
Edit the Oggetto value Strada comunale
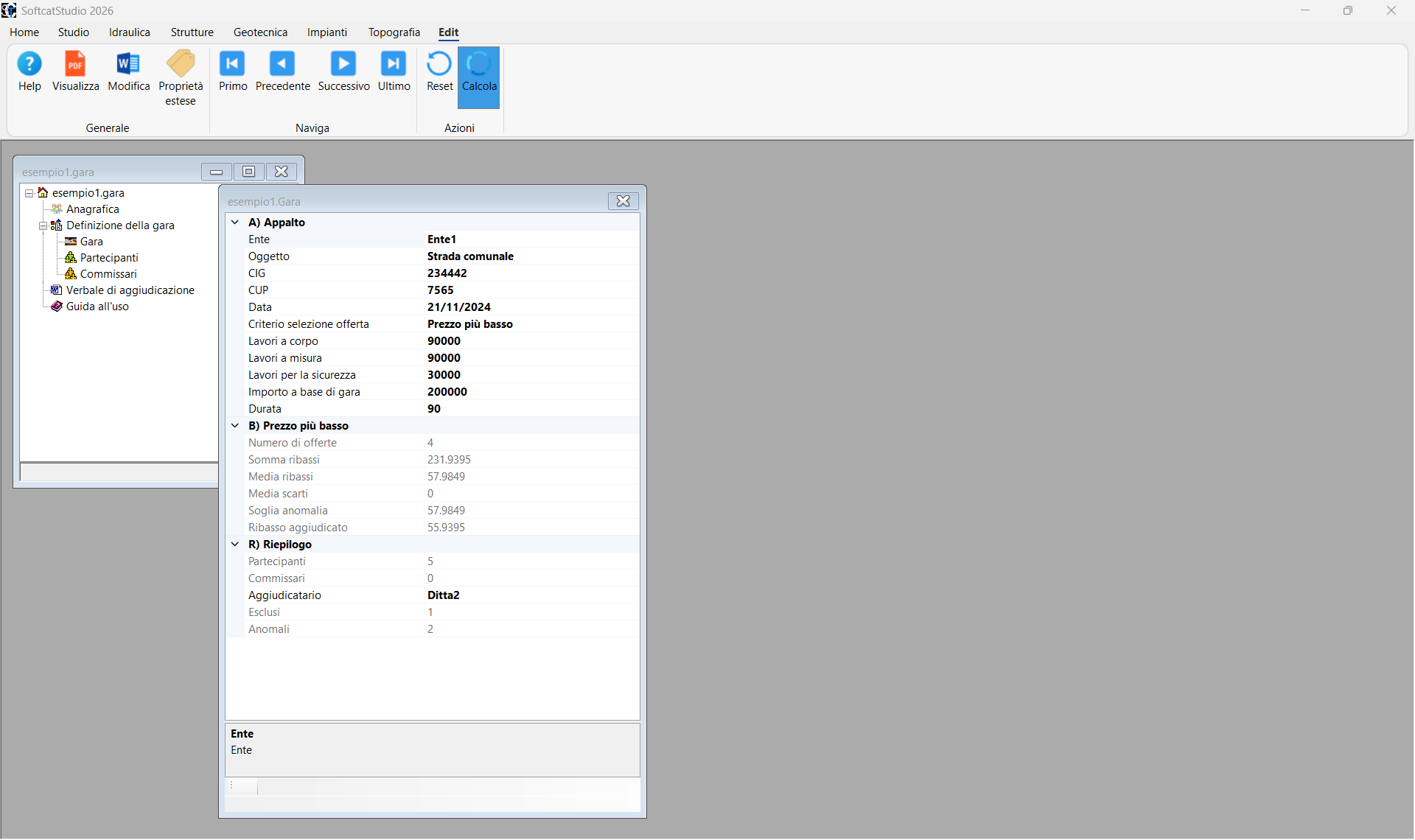click(532, 256)
